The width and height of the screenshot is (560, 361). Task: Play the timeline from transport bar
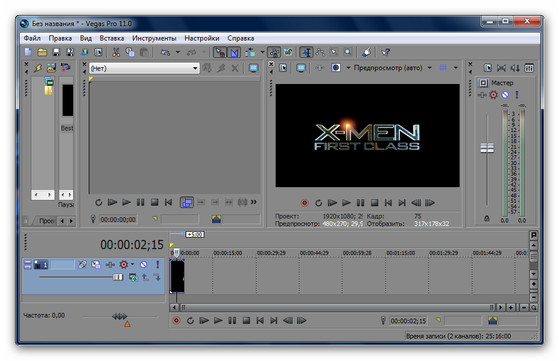coord(218,321)
